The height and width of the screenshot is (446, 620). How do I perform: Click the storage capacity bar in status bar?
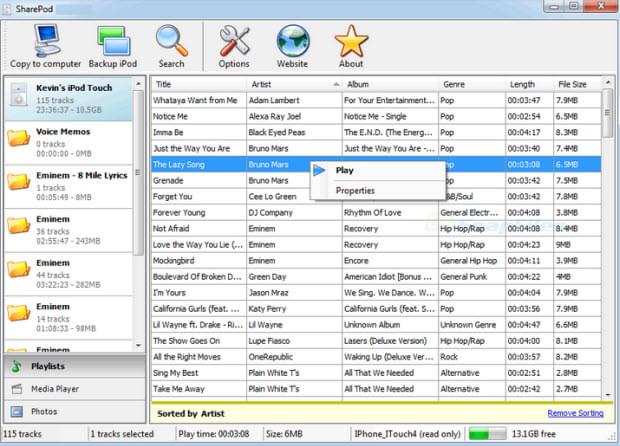[x=487, y=434]
